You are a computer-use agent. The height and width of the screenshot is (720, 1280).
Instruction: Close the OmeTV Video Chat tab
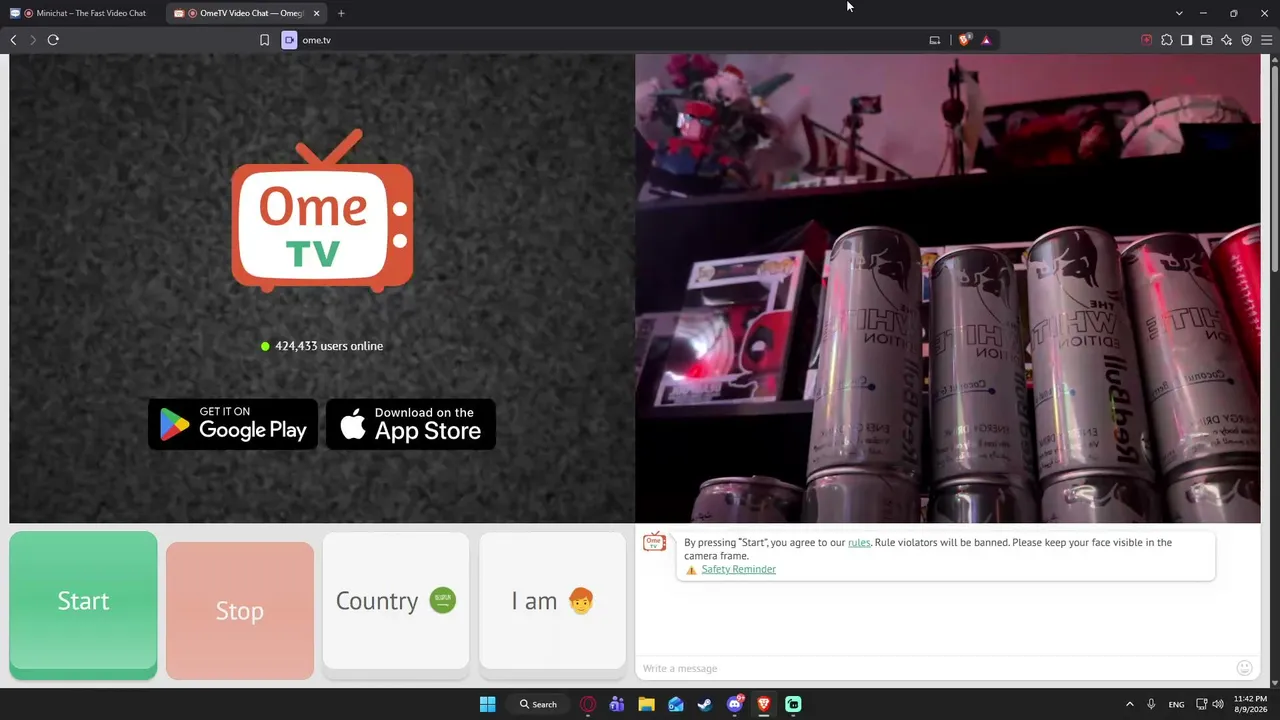(317, 13)
